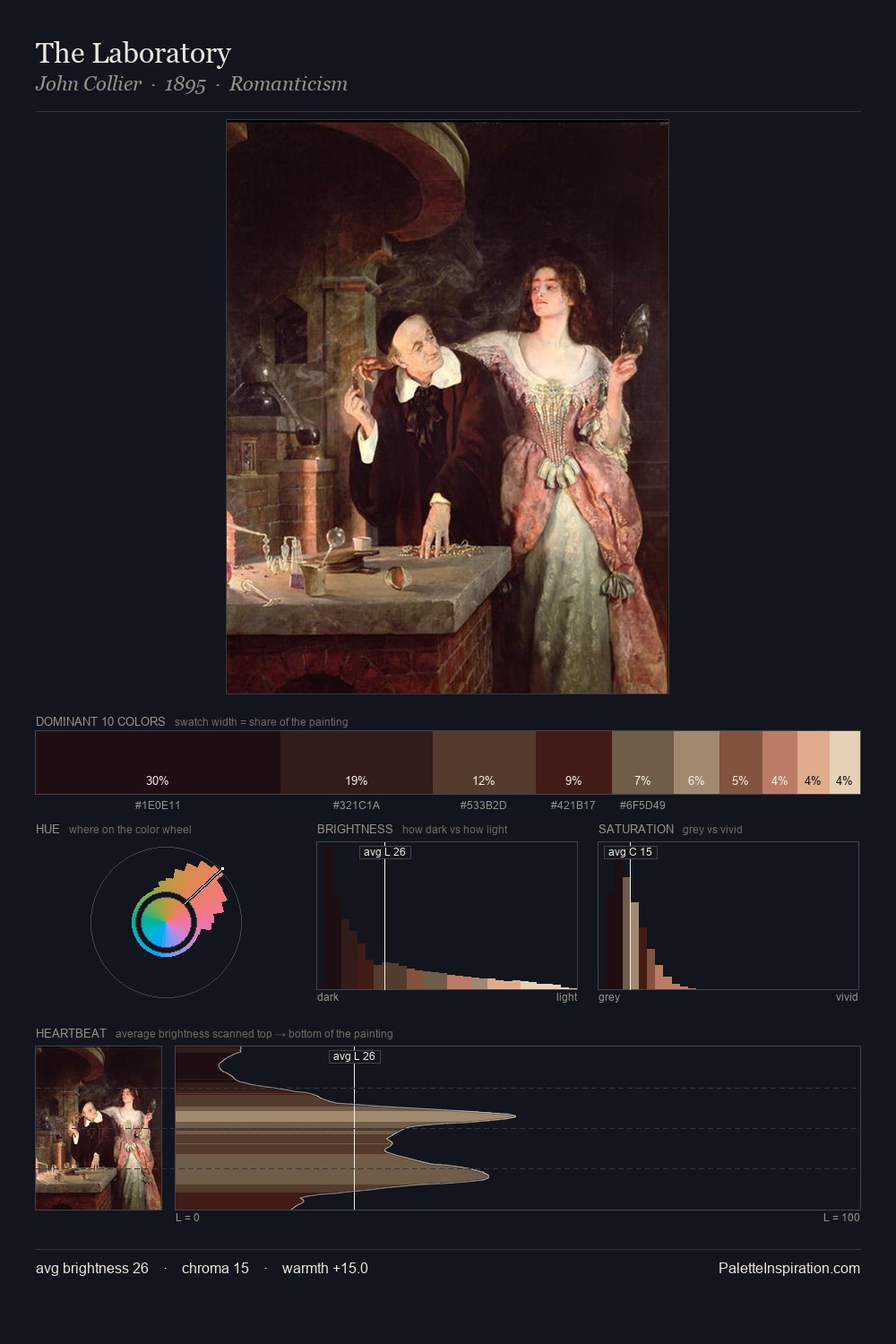Viewport: 896px width, 1344px height.
Task: Pick the 9% dark red swatch
Action: [x=573, y=762]
